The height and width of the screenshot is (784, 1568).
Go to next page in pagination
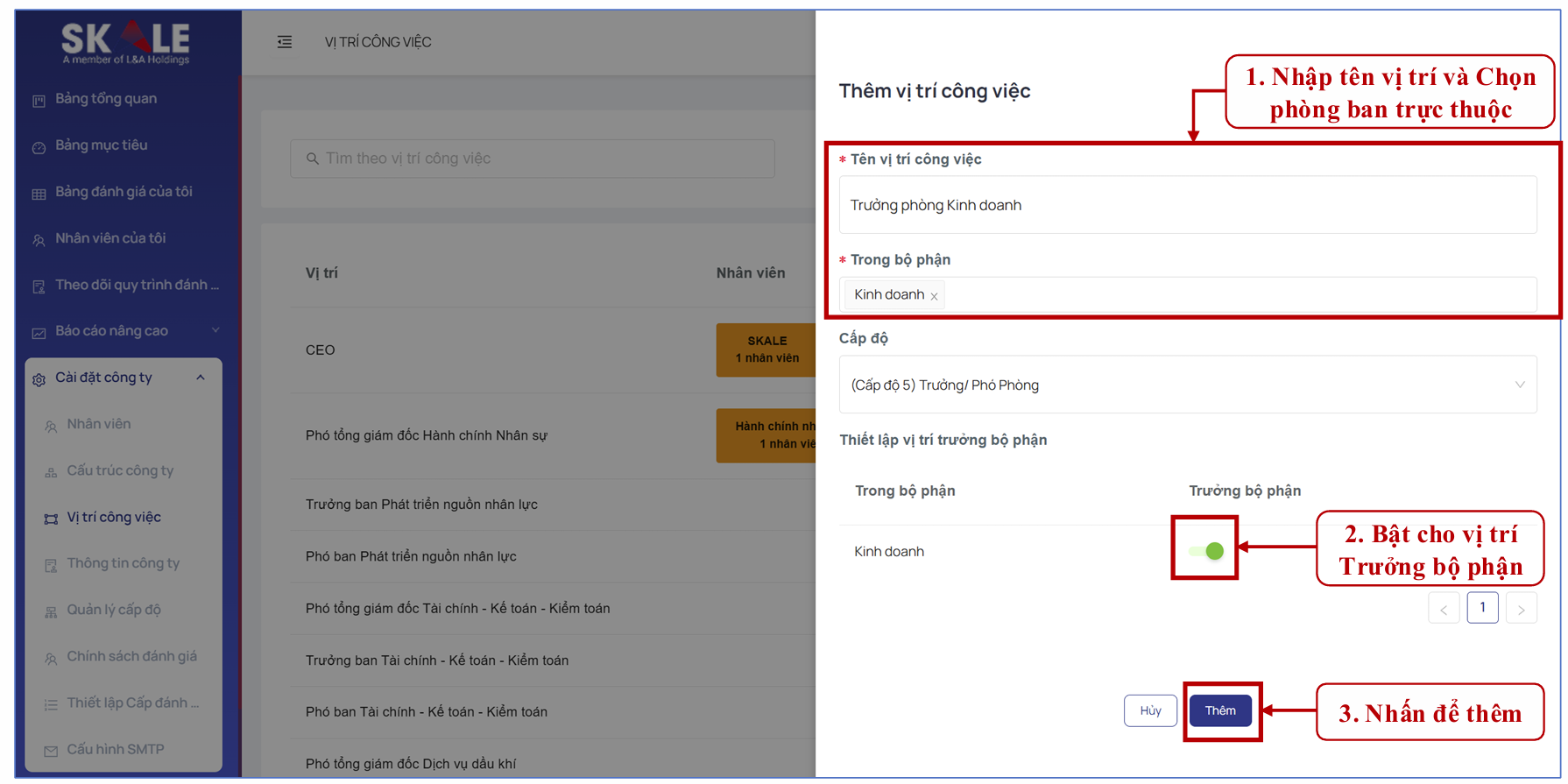[1521, 609]
